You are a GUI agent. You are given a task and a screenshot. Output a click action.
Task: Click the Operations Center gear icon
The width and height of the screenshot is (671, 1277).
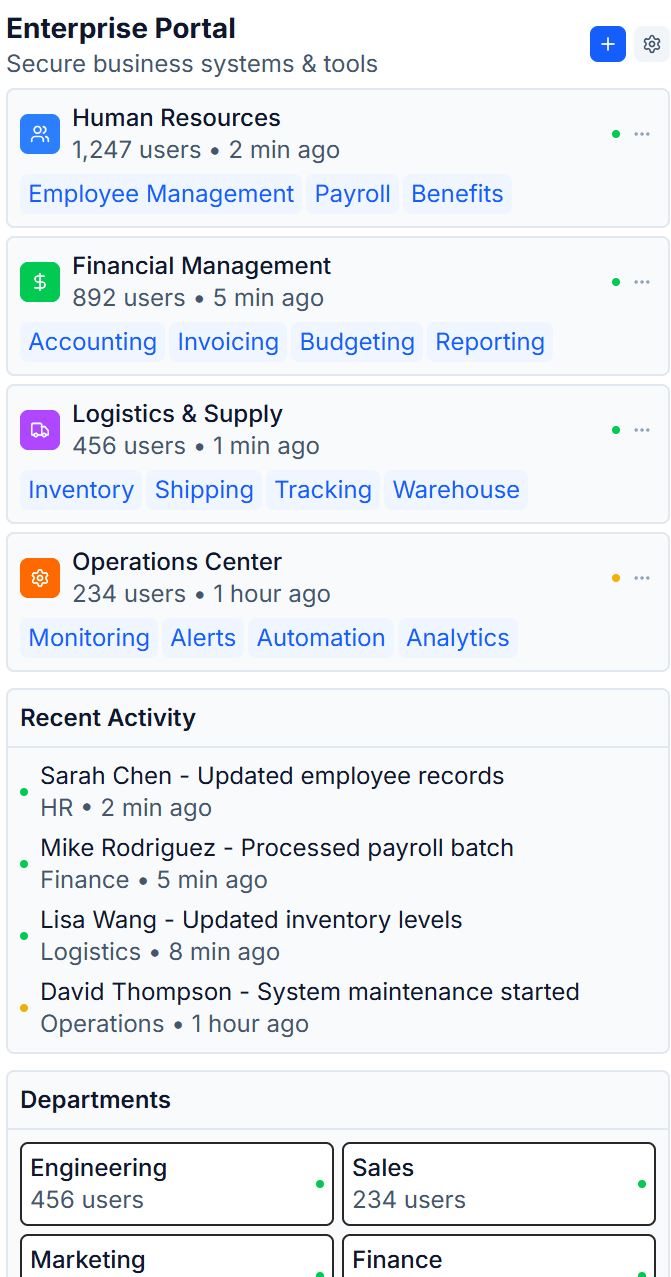(x=40, y=578)
